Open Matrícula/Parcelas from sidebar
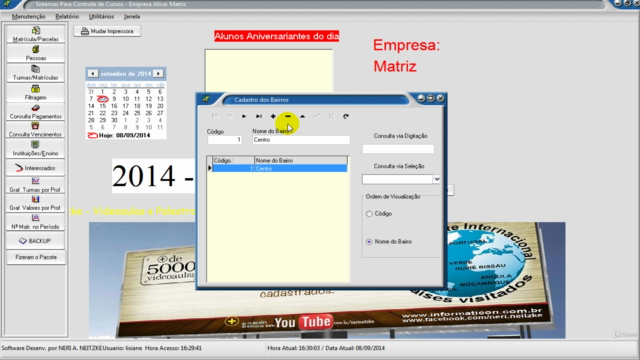 pos(36,34)
